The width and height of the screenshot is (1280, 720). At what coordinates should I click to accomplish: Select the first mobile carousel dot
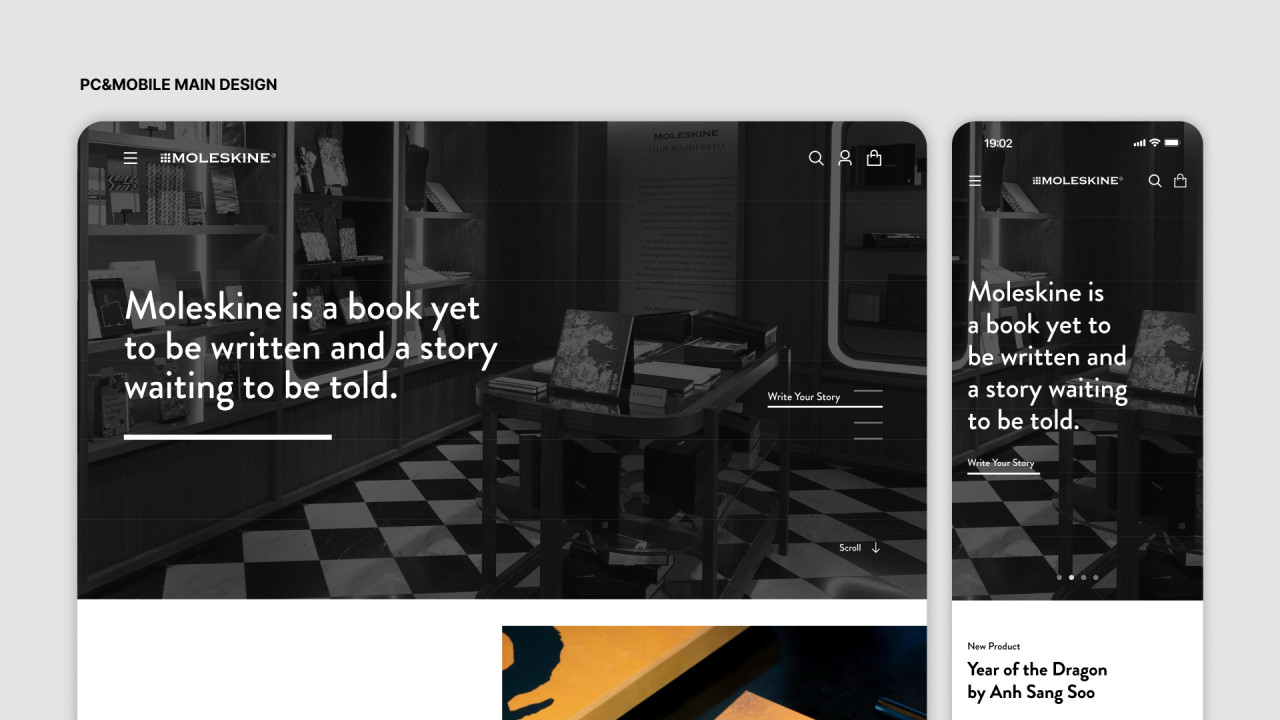click(1059, 577)
